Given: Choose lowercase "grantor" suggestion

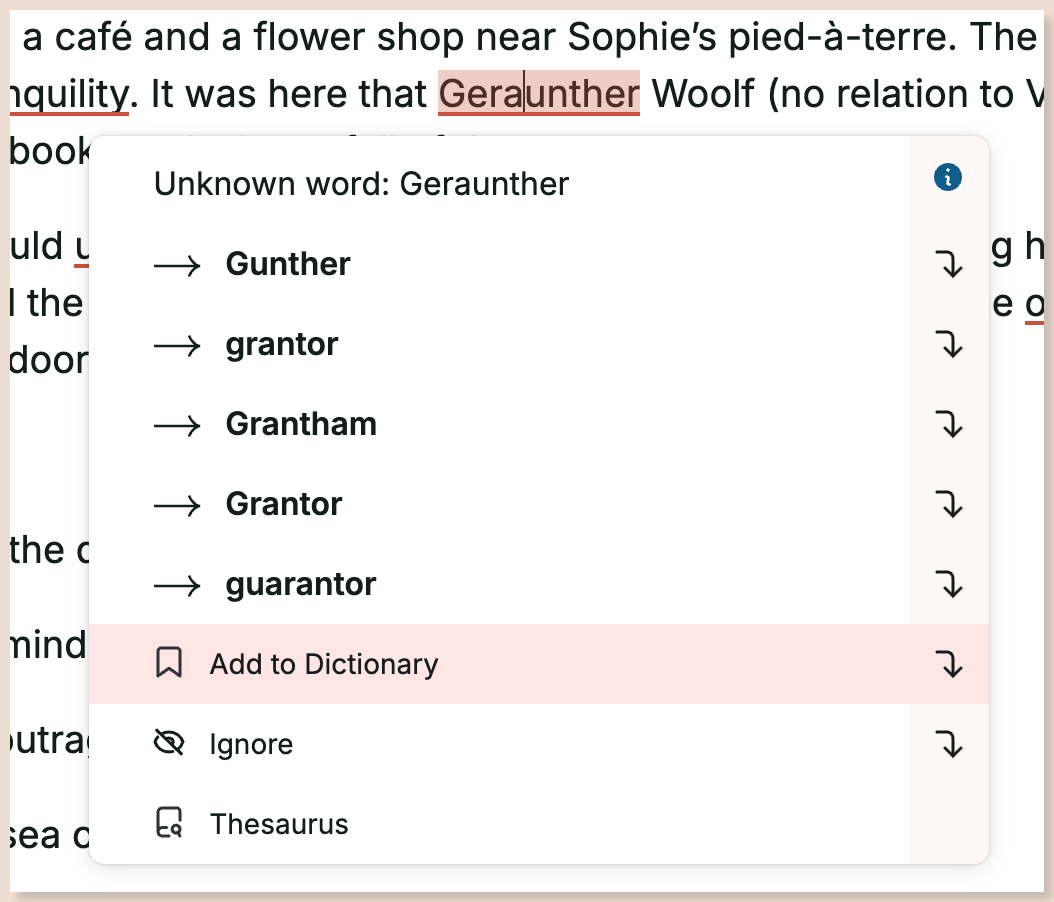Looking at the screenshot, I should coord(282,344).
